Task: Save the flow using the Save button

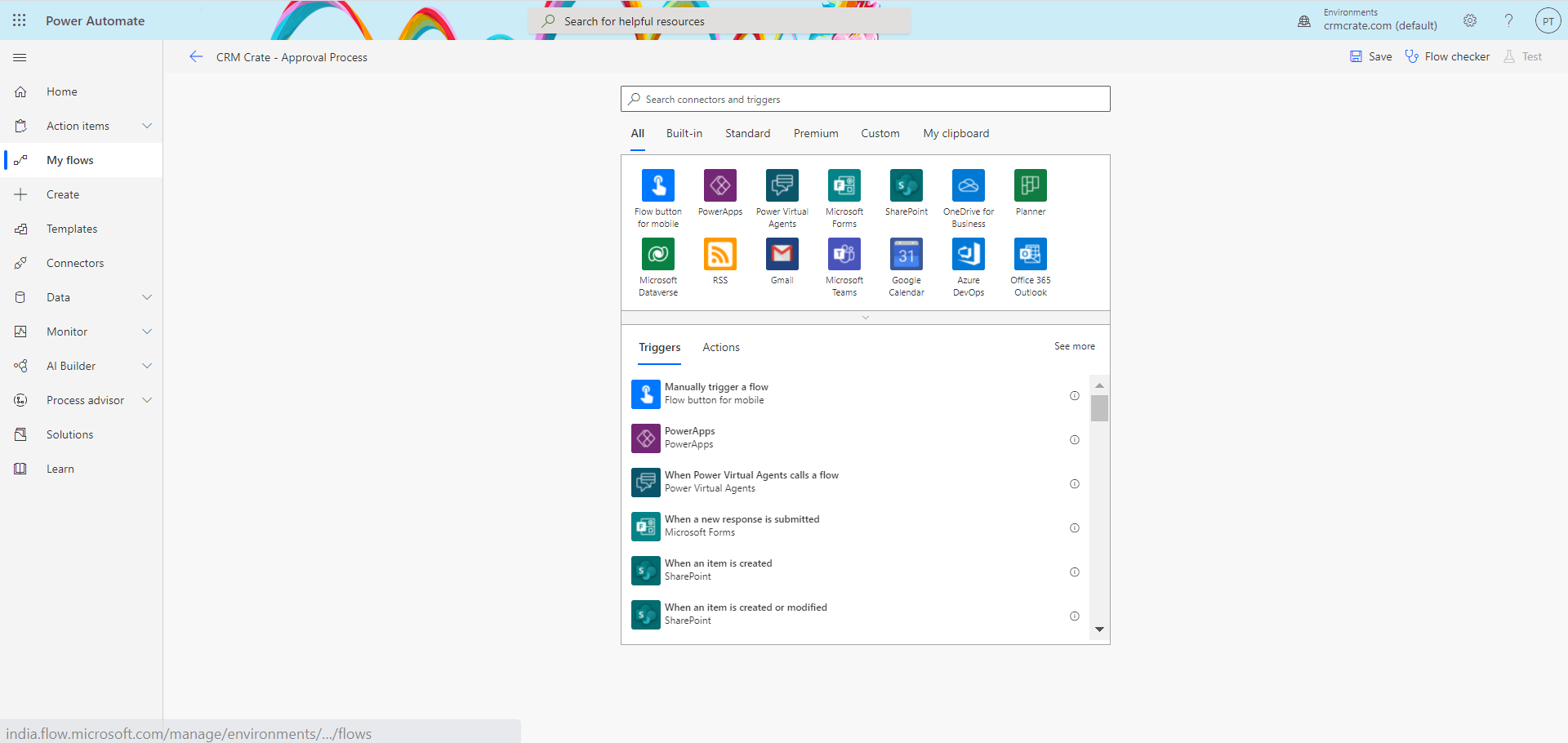Action: 1370,56
